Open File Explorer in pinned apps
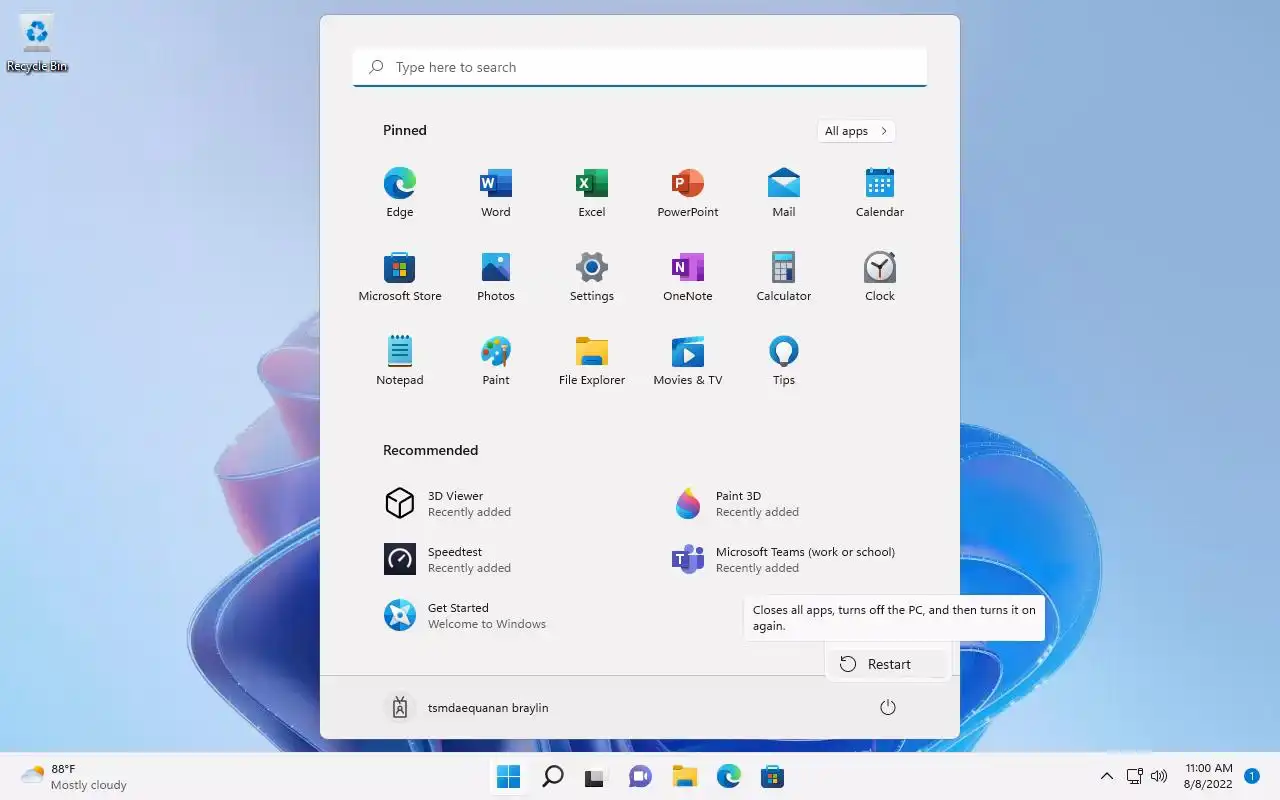 tap(592, 361)
